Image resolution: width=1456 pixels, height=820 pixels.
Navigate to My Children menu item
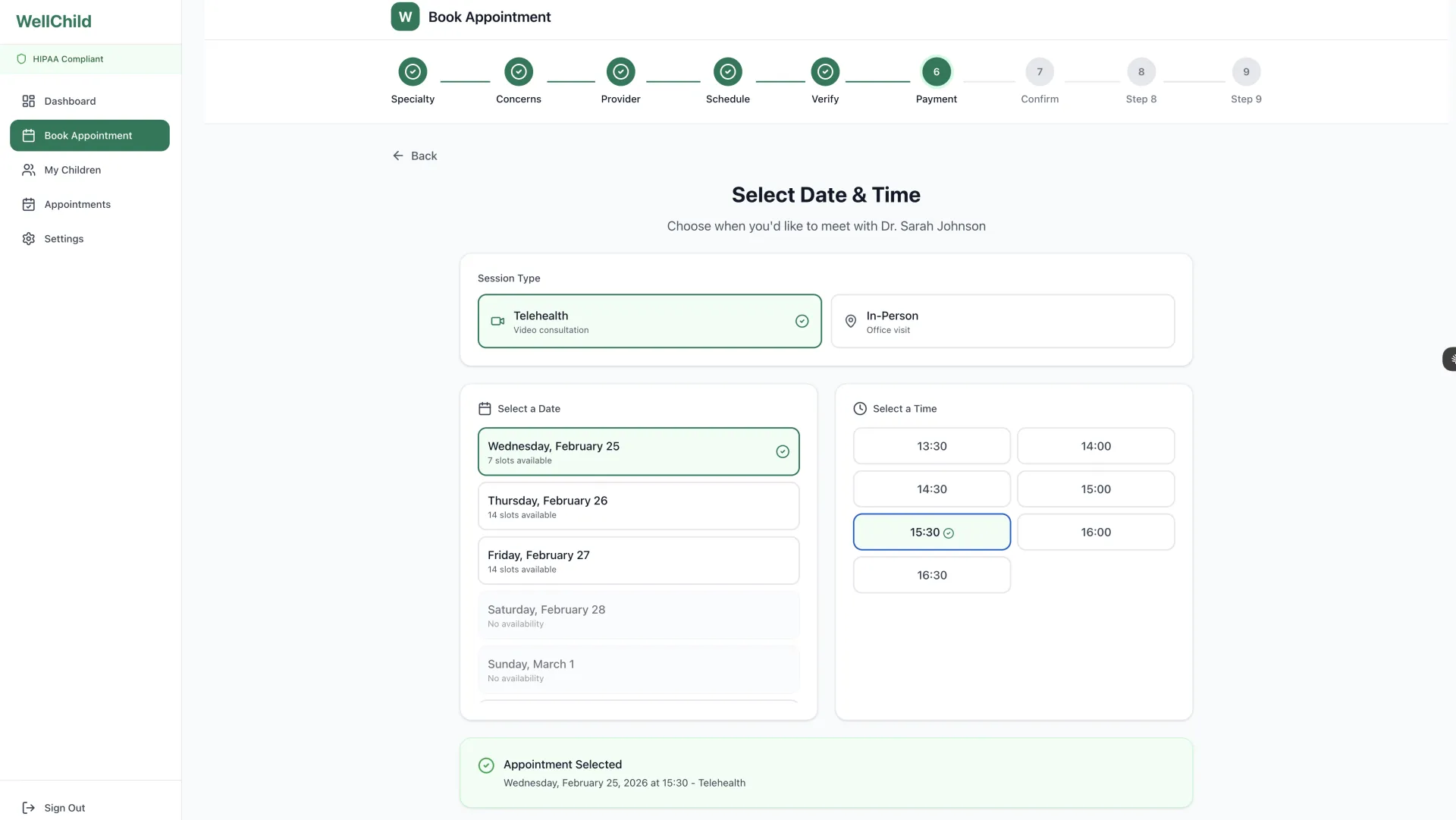pyautogui.click(x=73, y=170)
